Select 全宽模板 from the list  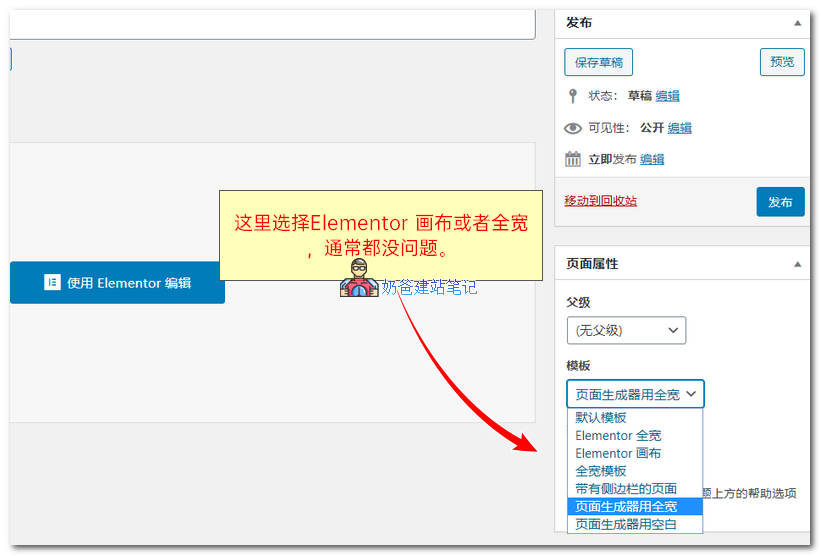coord(635,471)
